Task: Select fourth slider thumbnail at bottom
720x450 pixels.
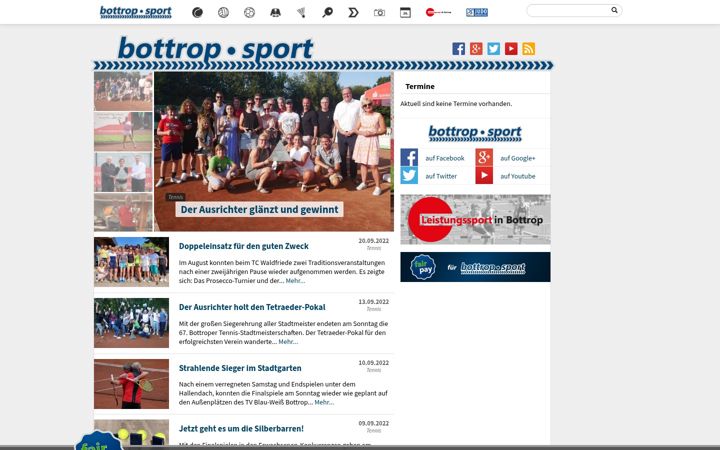Action: [123, 212]
